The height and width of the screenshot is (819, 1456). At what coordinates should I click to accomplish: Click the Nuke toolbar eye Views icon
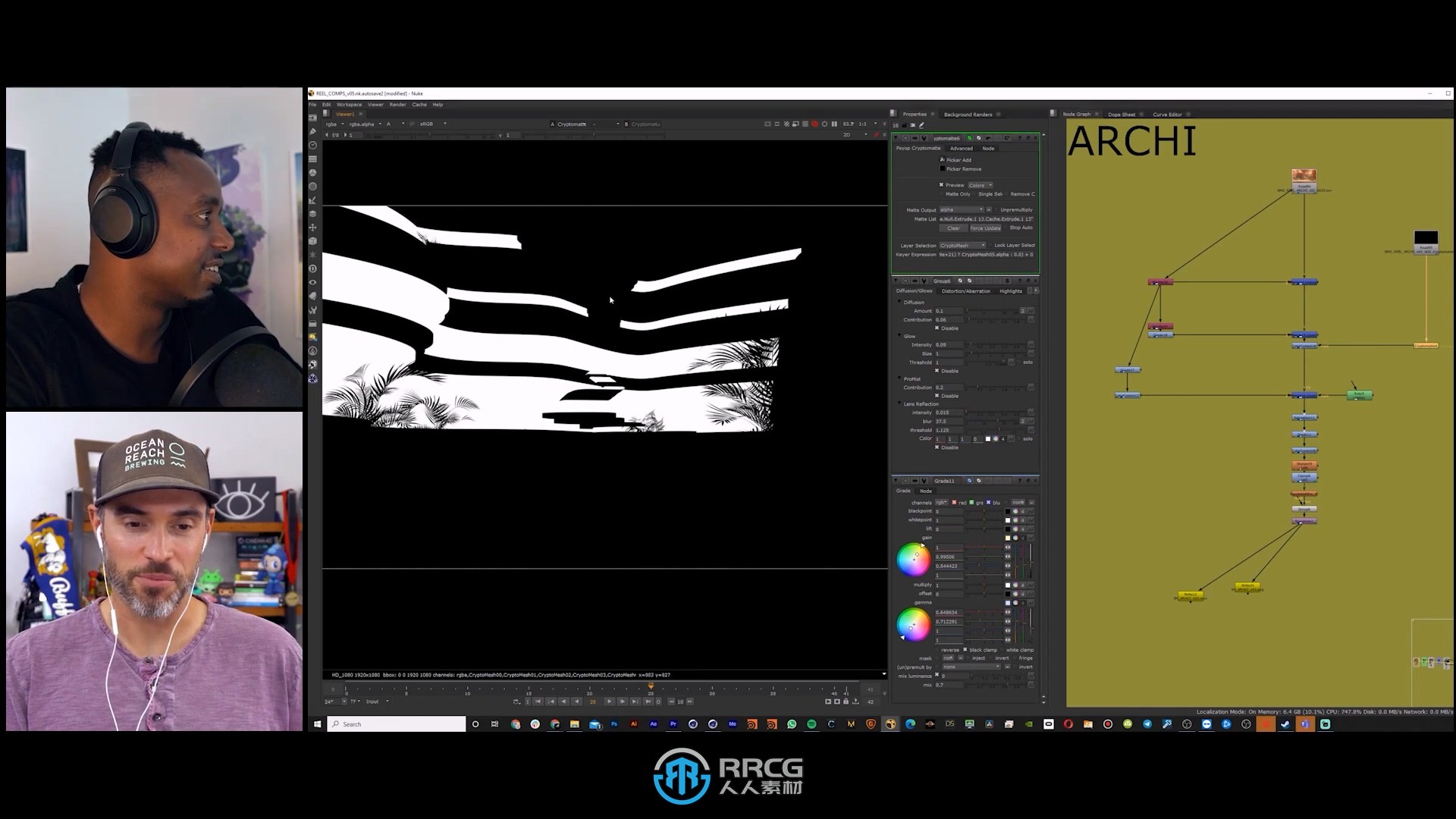[x=312, y=283]
